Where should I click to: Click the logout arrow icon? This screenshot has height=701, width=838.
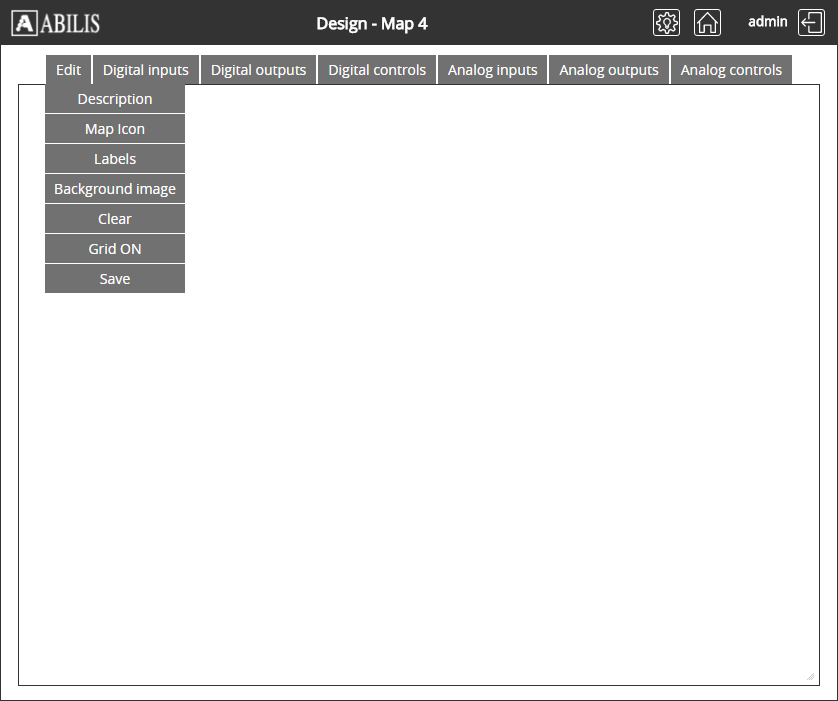(811, 23)
